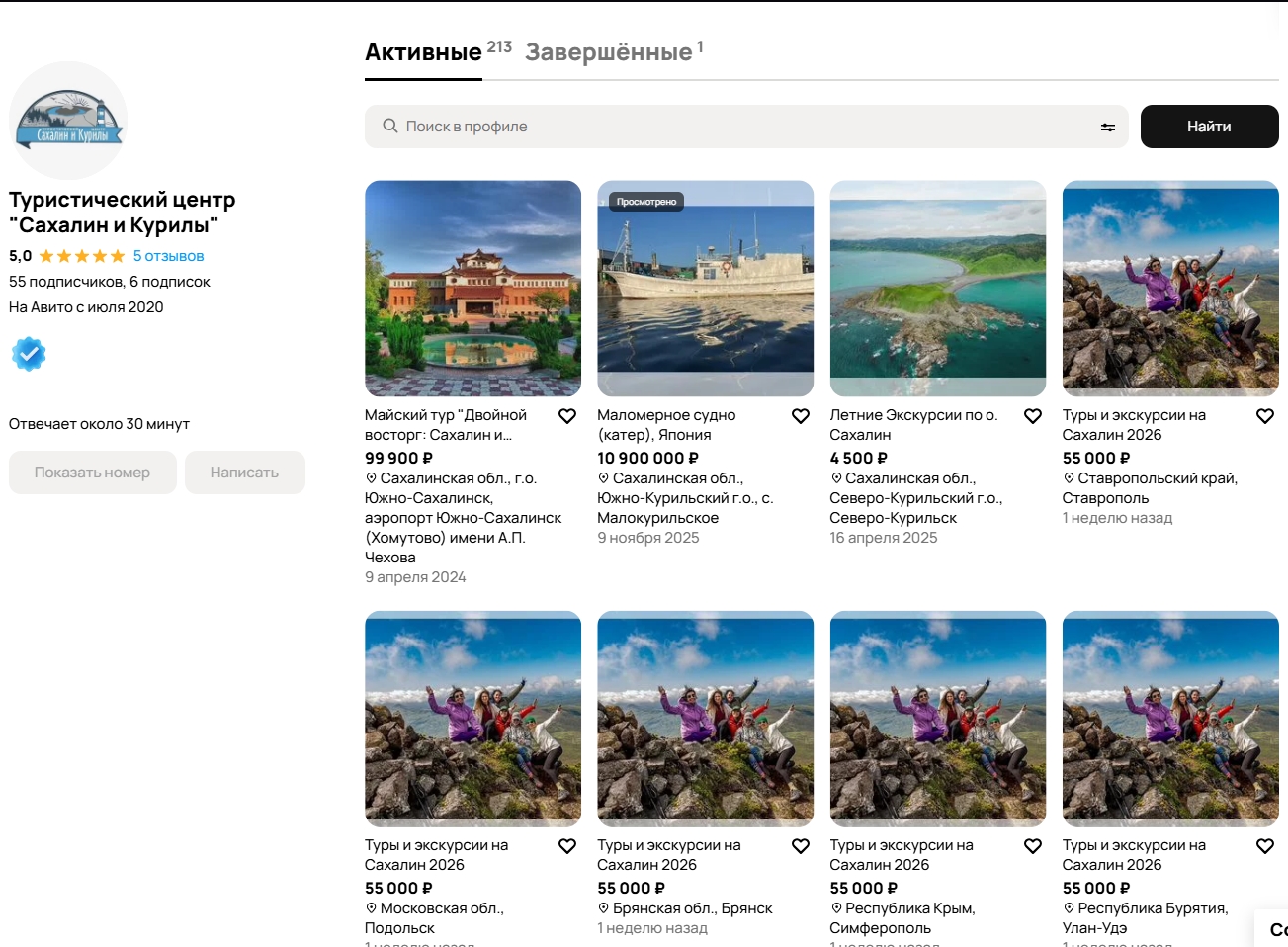This screenshot has width=1288, height=947.
Task: Open the boat photo thumbnail marked Просмотрено
Action: click(705, 289)
